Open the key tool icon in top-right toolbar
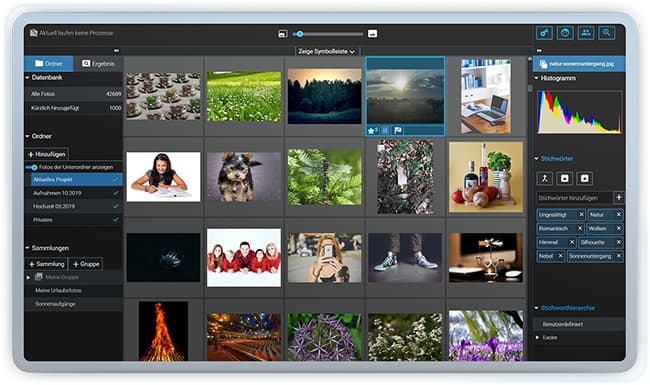 tap(544, 33)
